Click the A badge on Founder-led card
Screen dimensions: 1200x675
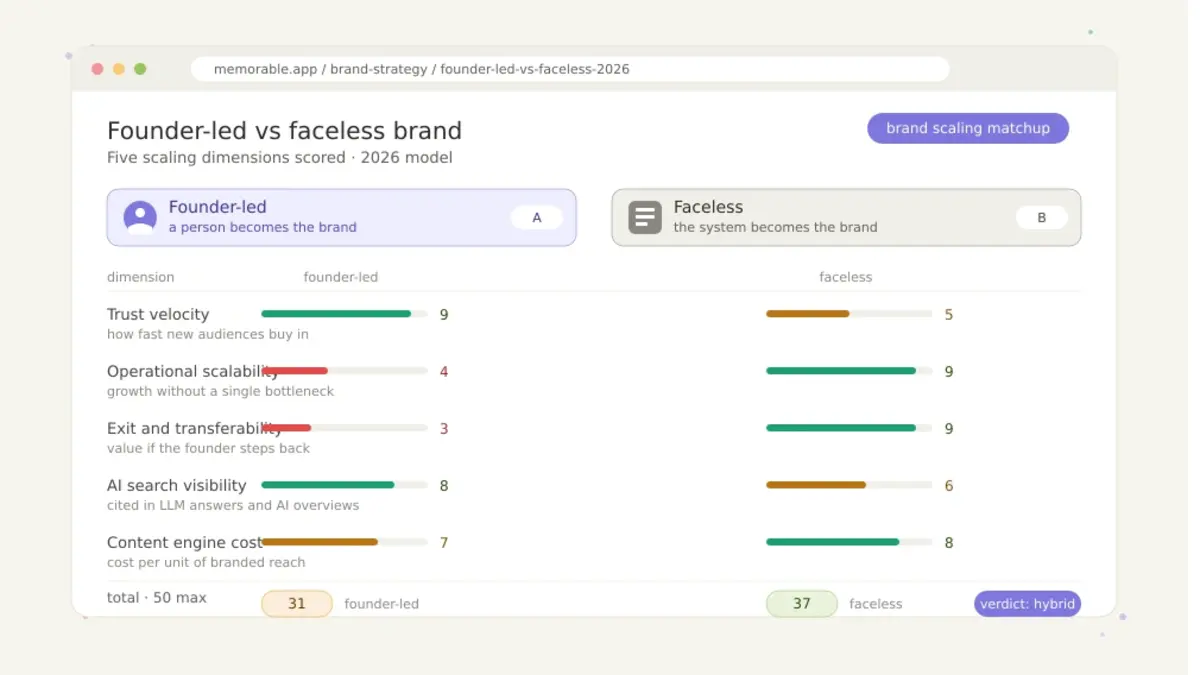(537, 217)
